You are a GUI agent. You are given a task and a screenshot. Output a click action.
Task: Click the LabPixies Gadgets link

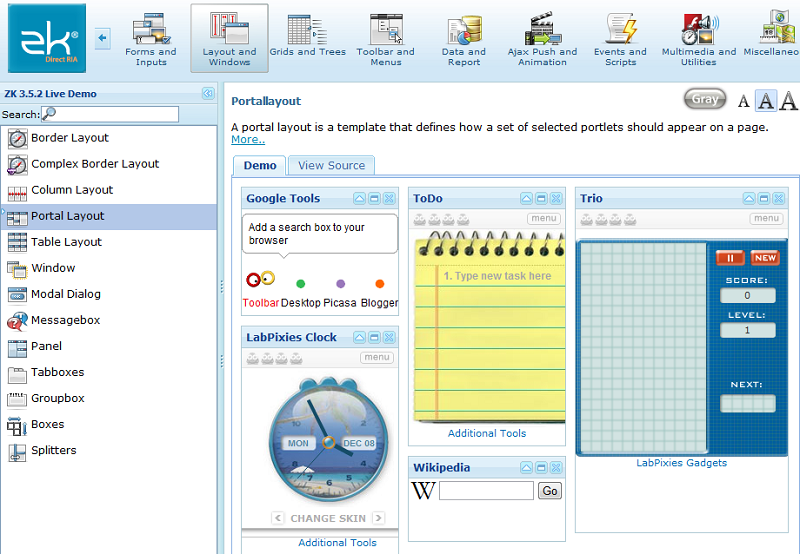click(x=681, y=463)
